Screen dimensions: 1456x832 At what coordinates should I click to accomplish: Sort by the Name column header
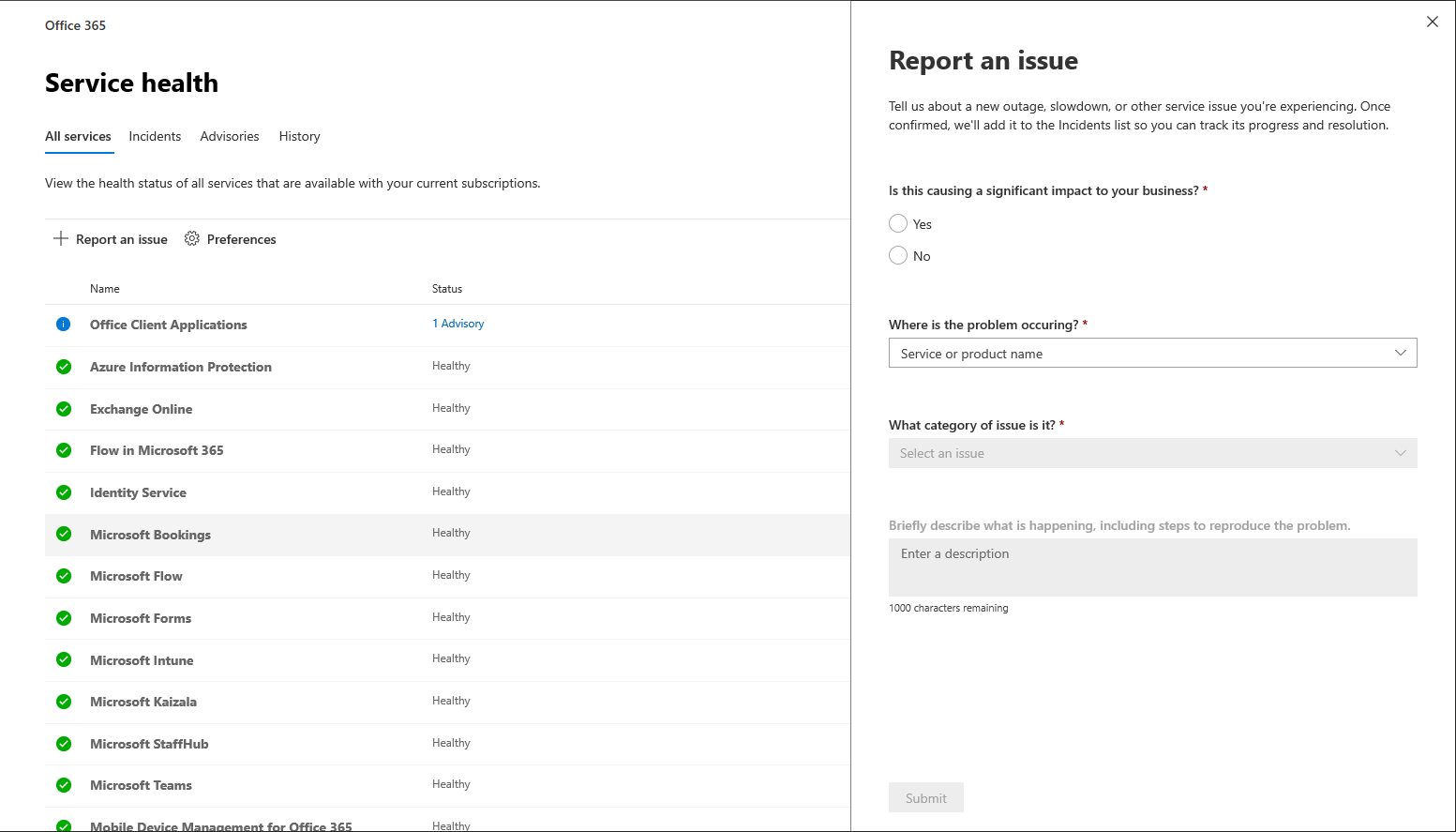tap(105, 289)
